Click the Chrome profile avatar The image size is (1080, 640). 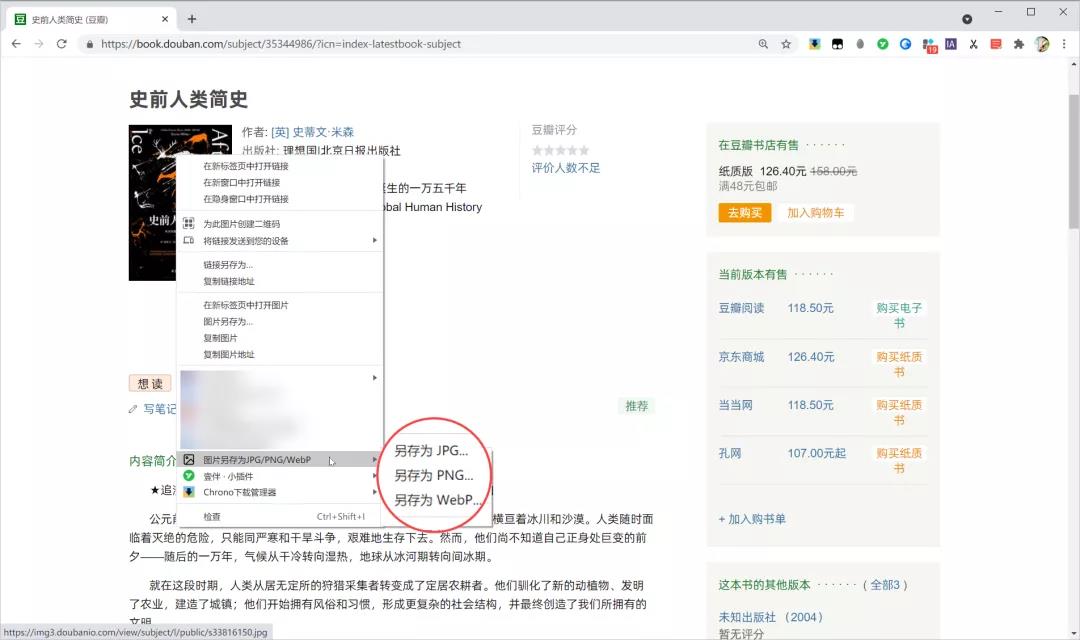pos(1042,44)
